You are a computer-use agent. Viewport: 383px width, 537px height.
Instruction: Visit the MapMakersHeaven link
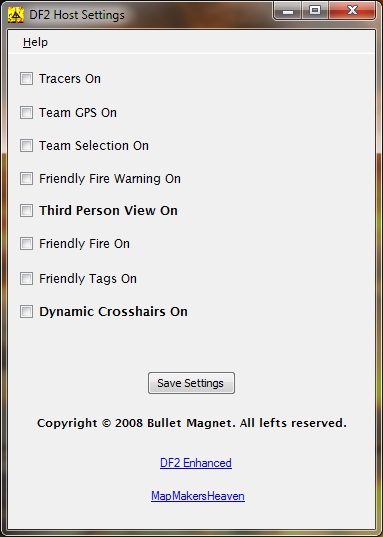pyautogui.click(x=198, y=496)
